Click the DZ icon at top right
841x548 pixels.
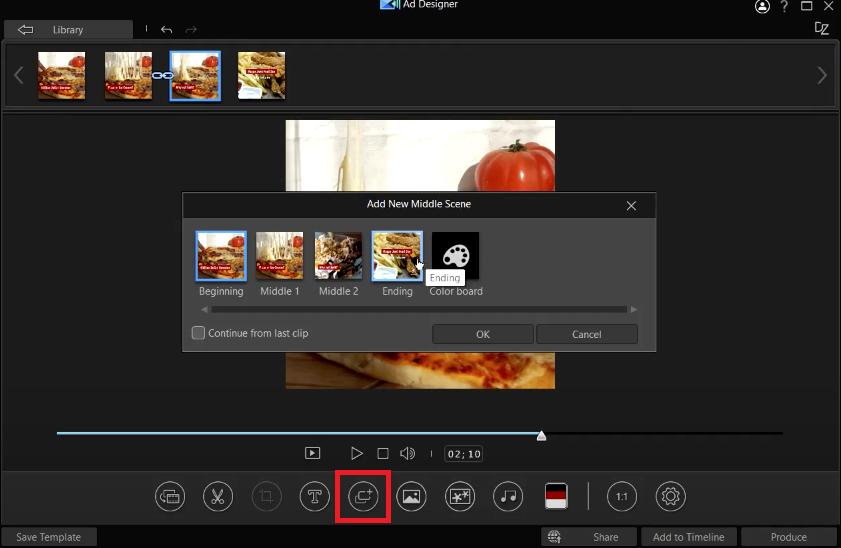pyautogui.click(x=822, y=28)
